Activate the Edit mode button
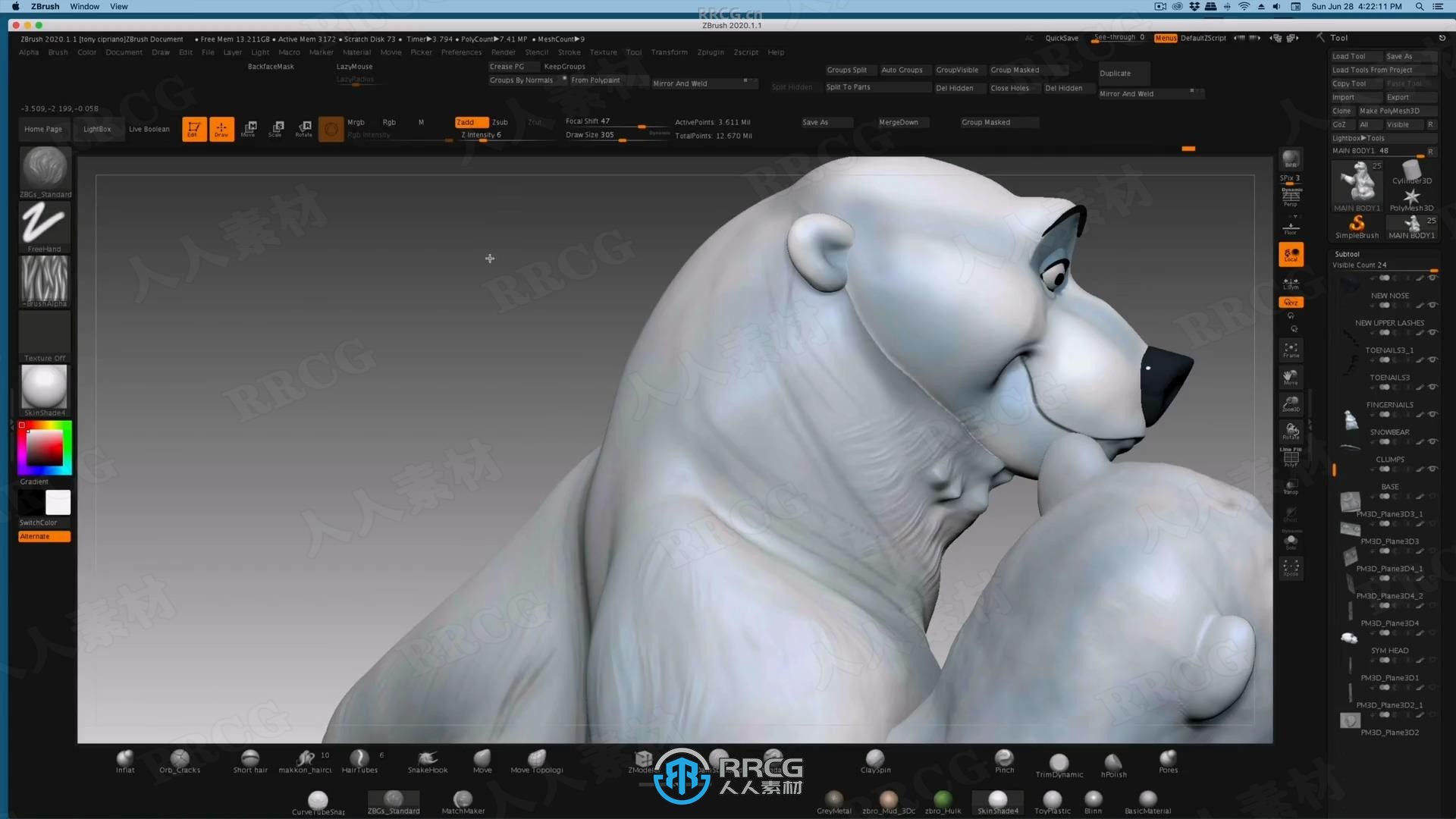The image size is (1456, 819). [194, 129]
